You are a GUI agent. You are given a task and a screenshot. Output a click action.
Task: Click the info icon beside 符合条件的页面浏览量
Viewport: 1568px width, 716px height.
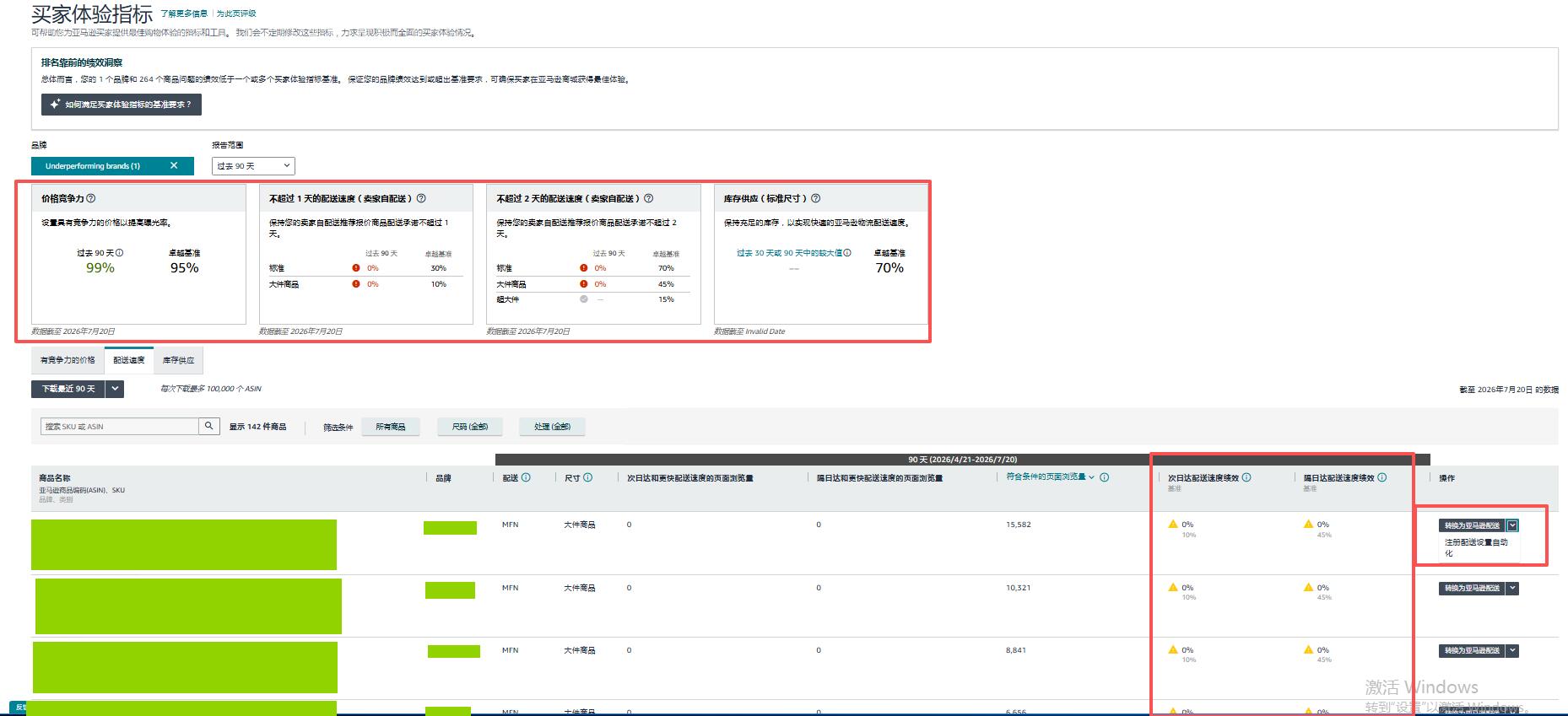pos(1105,477)
